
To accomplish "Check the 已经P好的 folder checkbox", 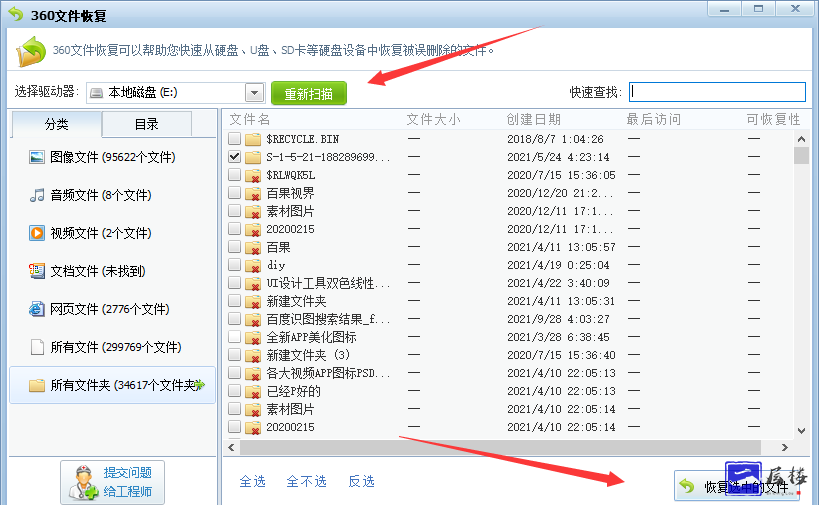I will point(235,391).
